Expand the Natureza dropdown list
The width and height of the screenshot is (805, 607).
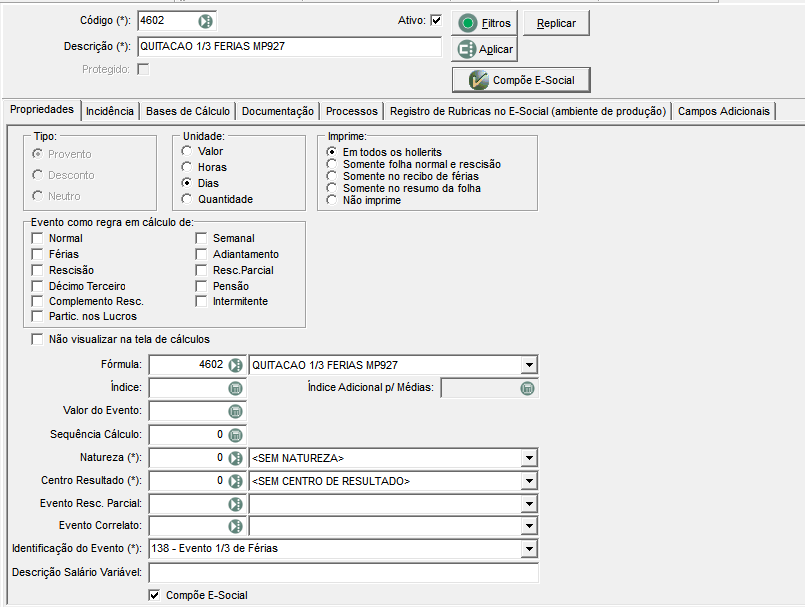point(529,458)
